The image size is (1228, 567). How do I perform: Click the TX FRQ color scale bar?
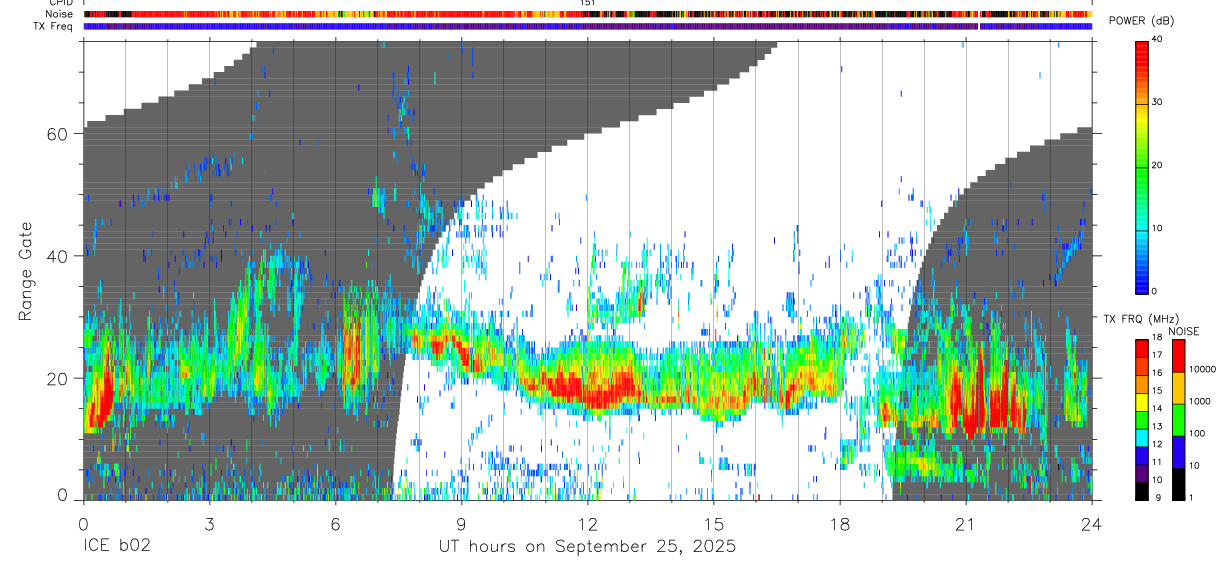click(1142, 420)
